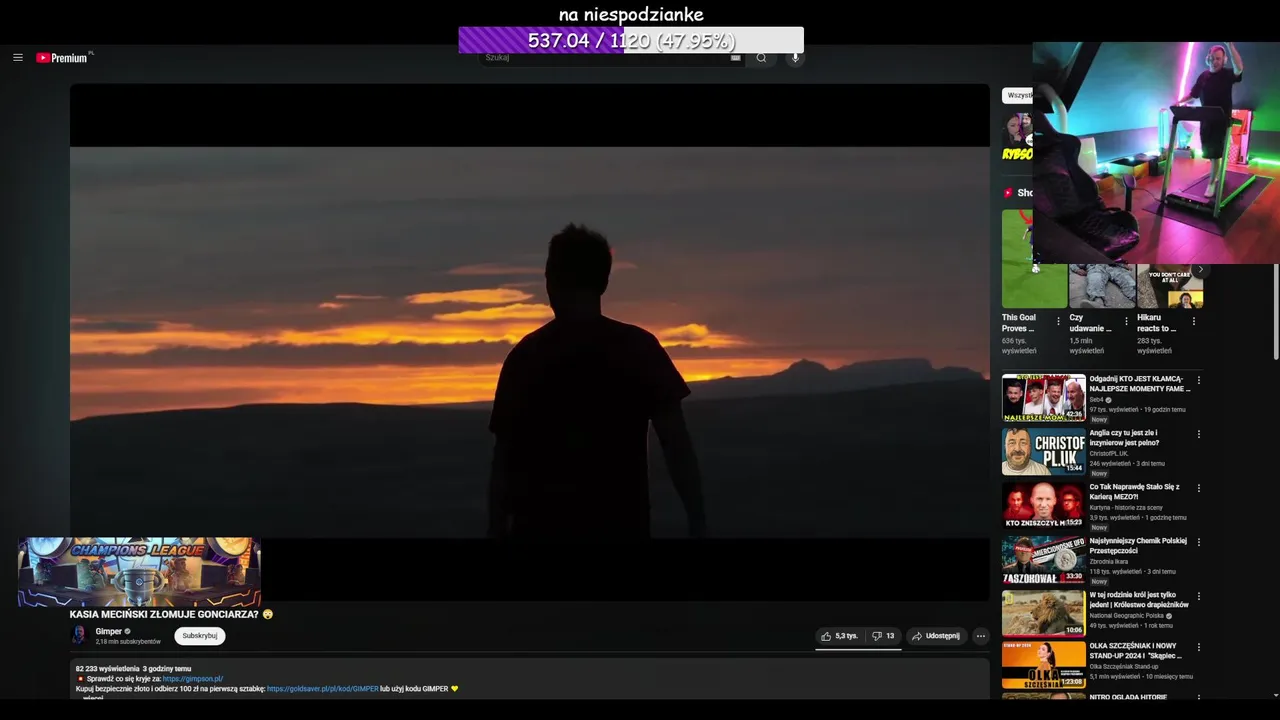Open RYBSO thumbnail in sidebar
The width and height of the screenshot is (1280, 720).
click(x=1017, y=136)
